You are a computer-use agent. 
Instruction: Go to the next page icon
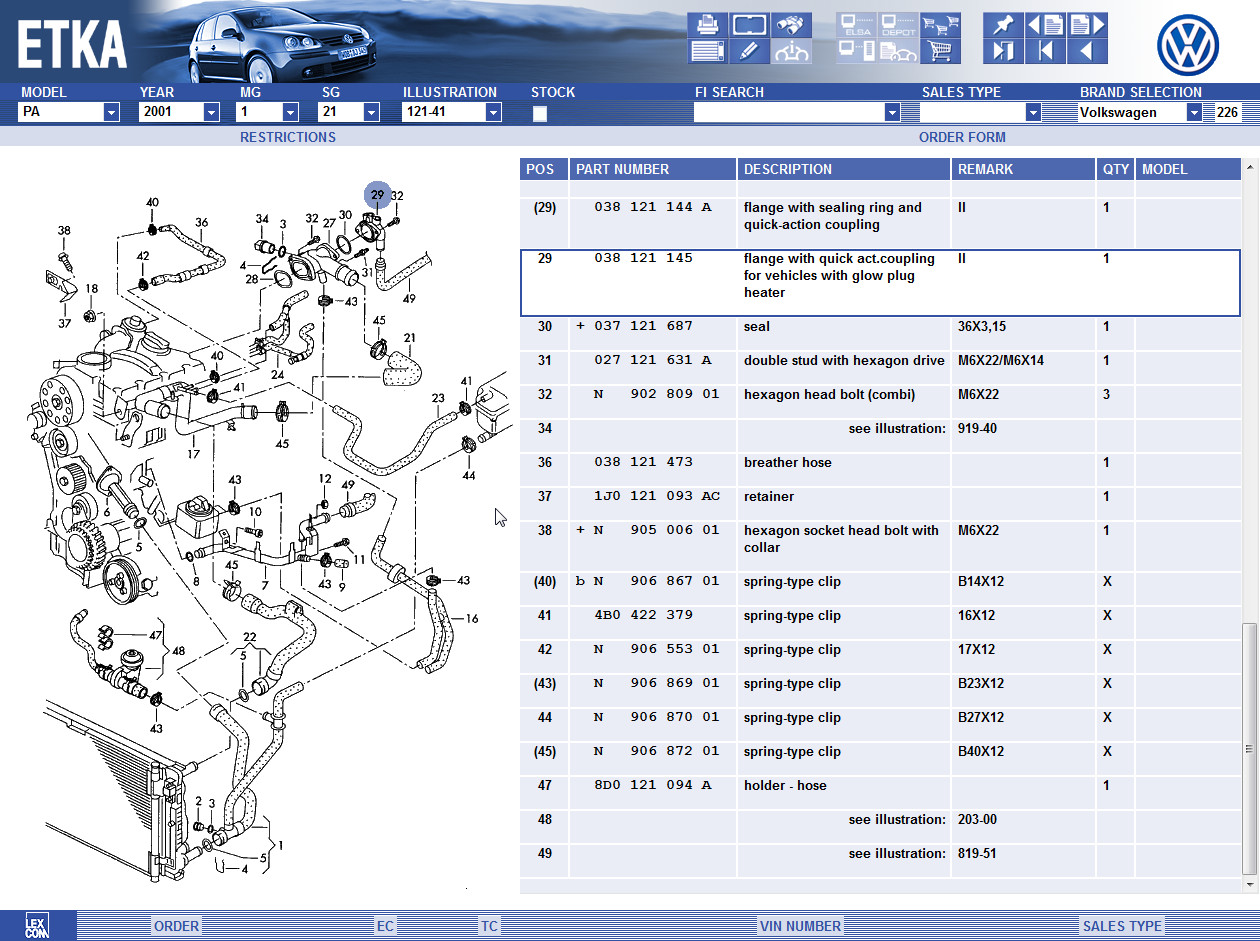tap(1087, 25)
